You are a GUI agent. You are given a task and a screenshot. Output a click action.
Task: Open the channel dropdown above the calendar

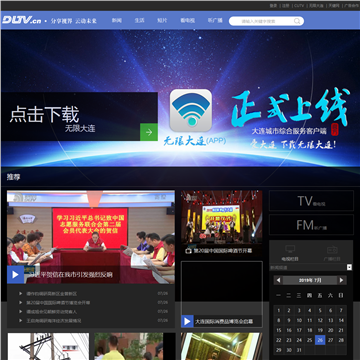(x=349, y=267)
